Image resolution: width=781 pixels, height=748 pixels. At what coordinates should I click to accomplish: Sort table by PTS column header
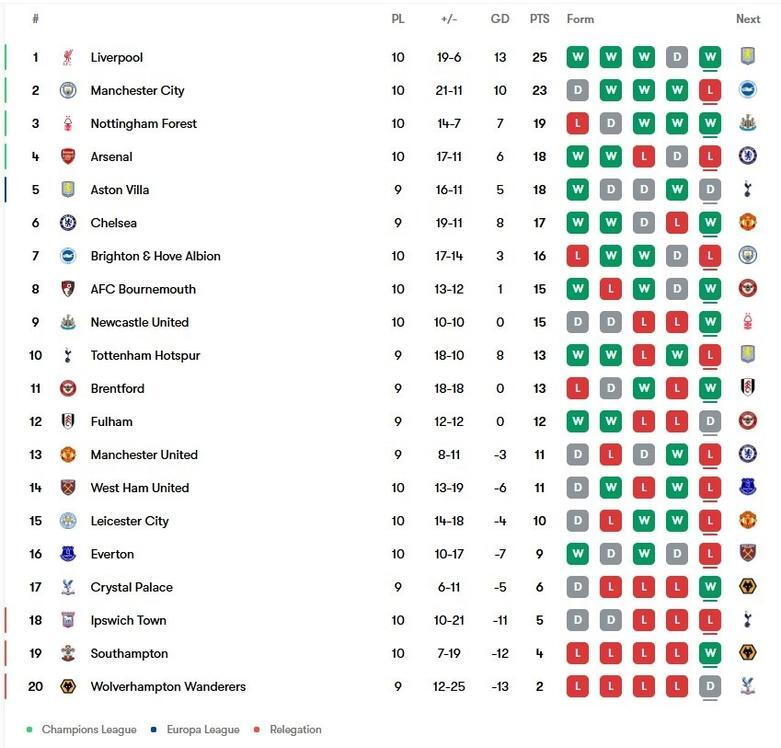[540, 19]
